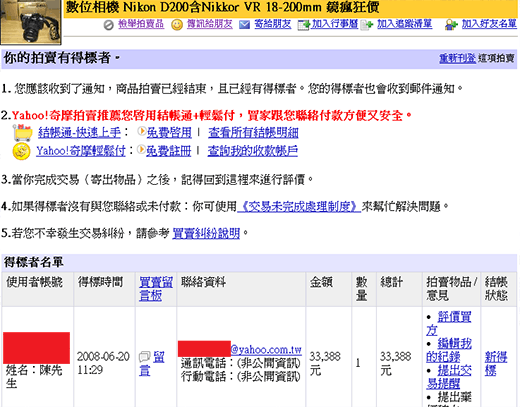Click the add friend person icon
The width and height of the screenshot is (520, 407).
coord(451,25)
